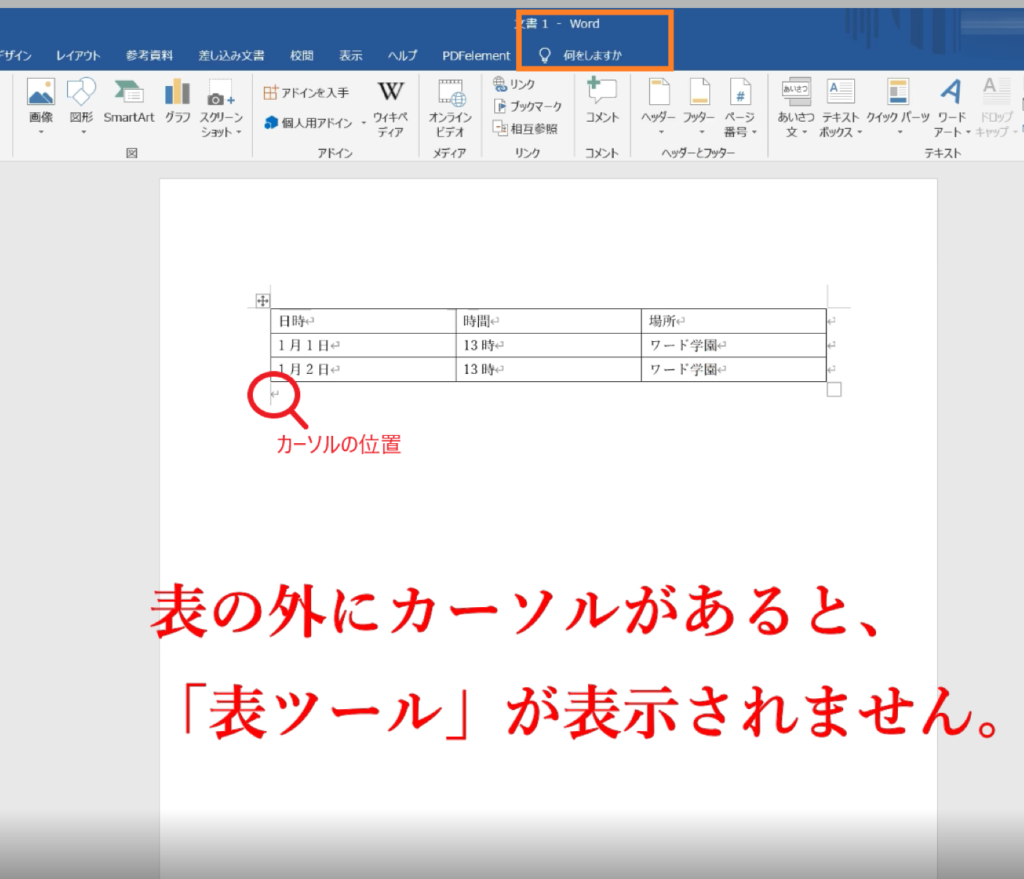
Task: Open the スクリーンショット dropdown
Action: [x=221, y=108]
